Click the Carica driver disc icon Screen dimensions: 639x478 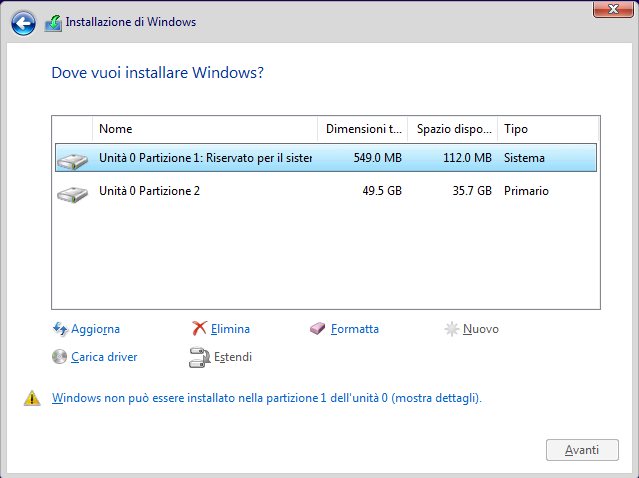tap(59, 357)
